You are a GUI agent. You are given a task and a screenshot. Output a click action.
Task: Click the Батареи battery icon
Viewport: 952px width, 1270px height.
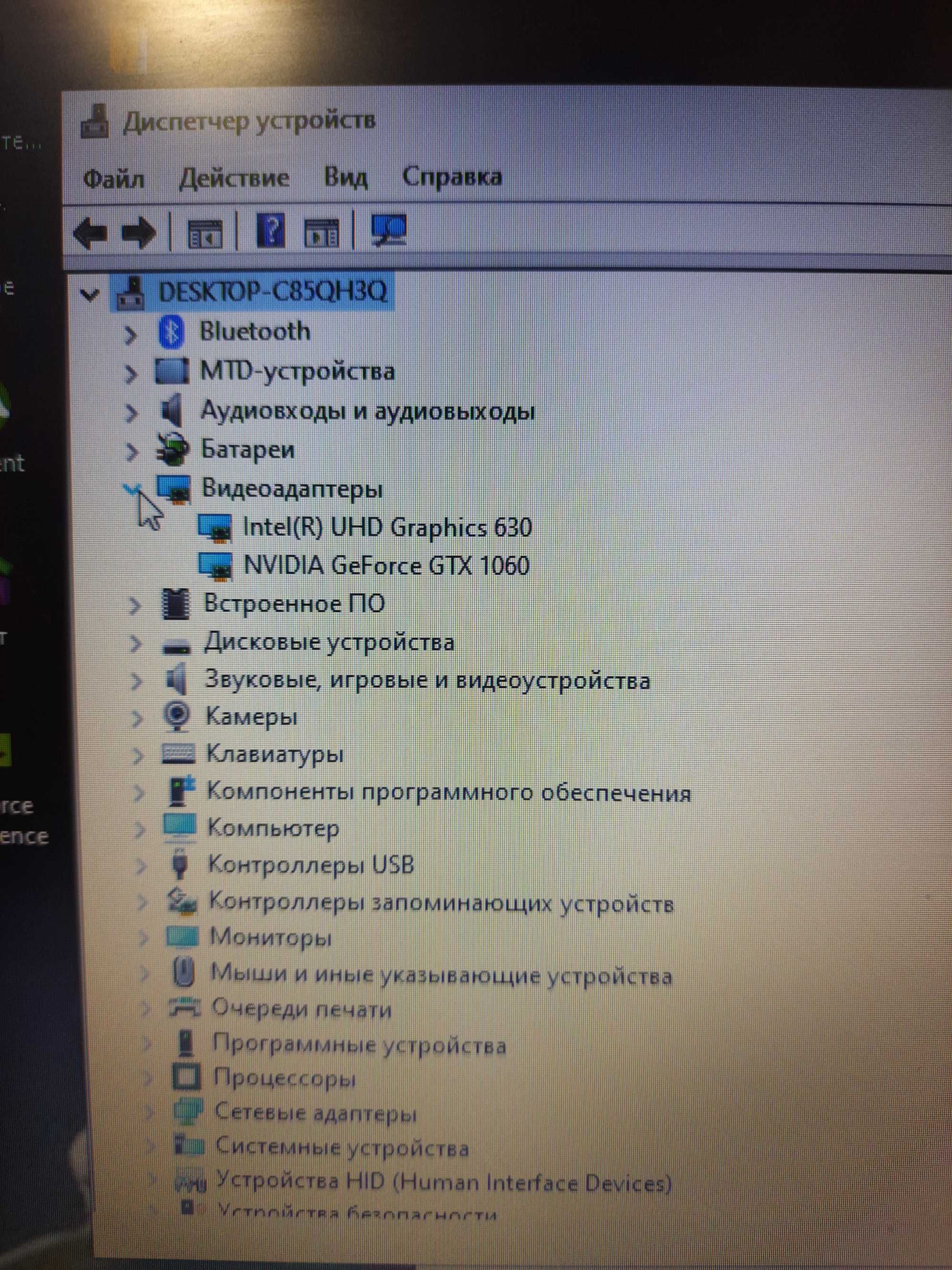click(172, 449)
